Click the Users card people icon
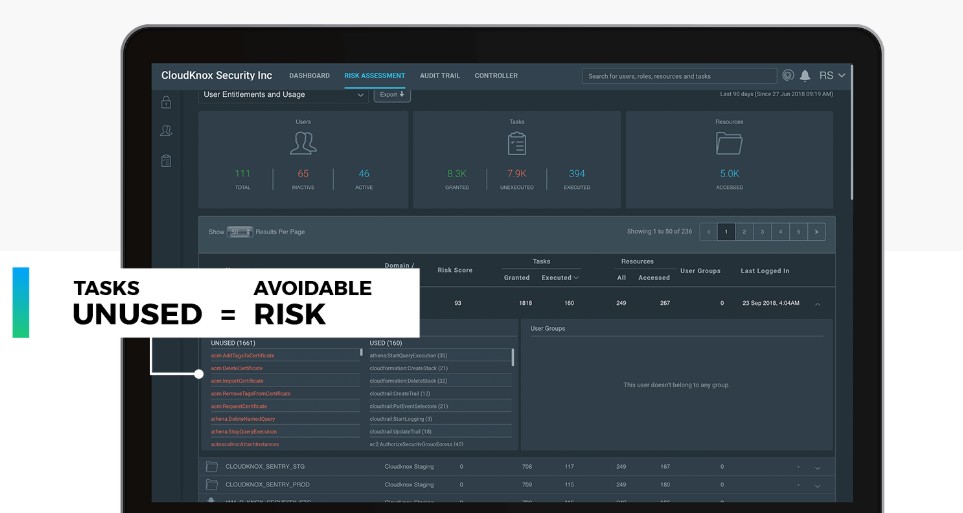 coord(303,143)
